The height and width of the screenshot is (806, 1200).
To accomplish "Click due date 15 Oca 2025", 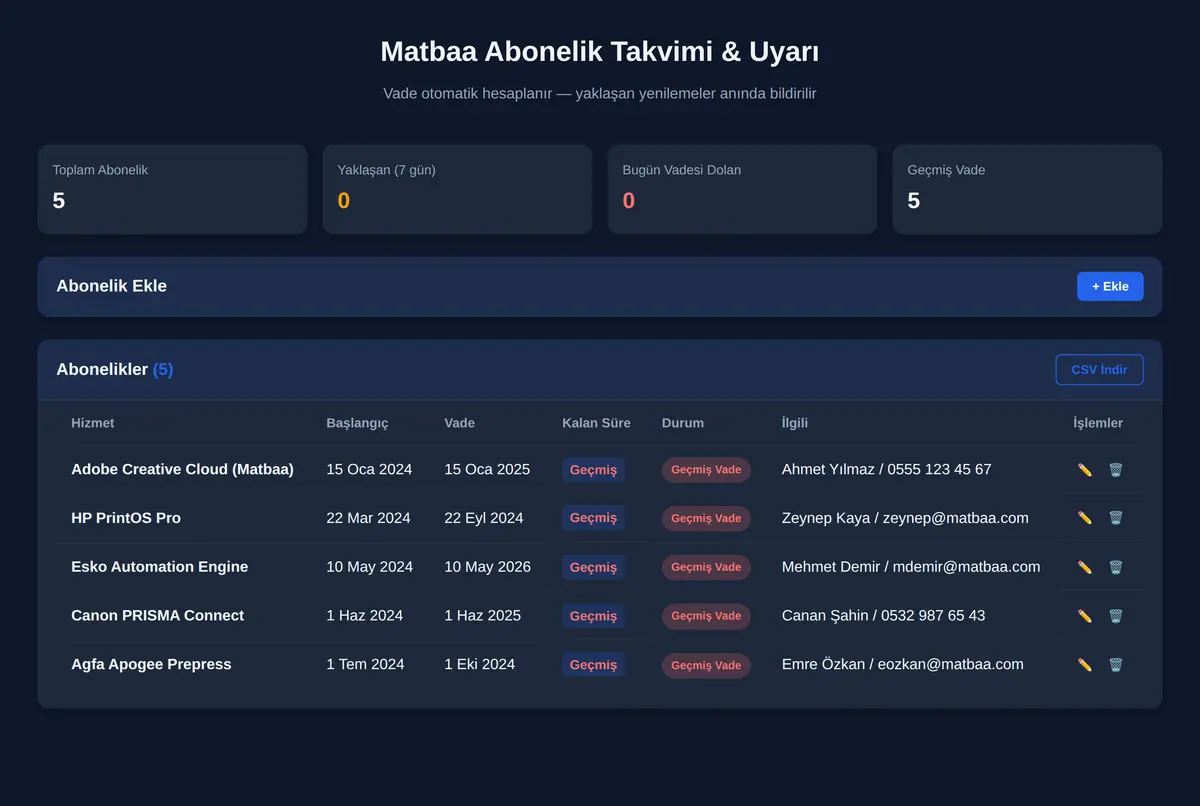I will pyautogui.click(x=487, y=469).
